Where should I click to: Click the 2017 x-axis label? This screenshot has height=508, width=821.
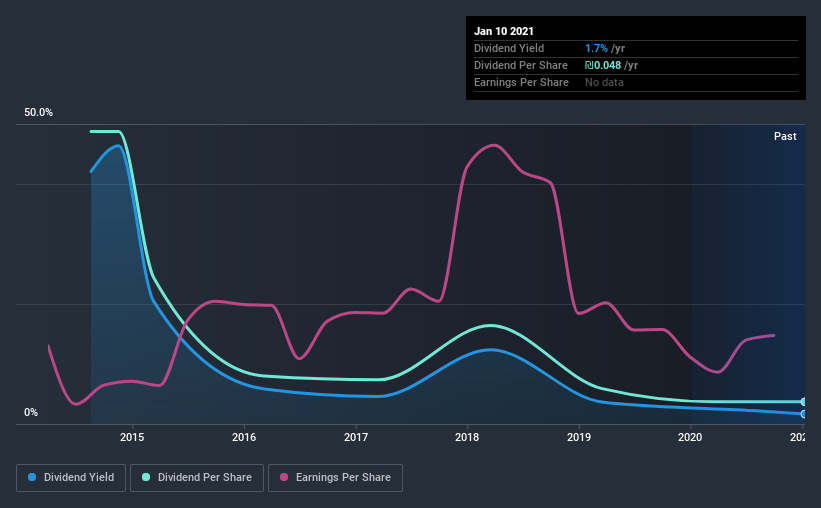coord(356,437)
